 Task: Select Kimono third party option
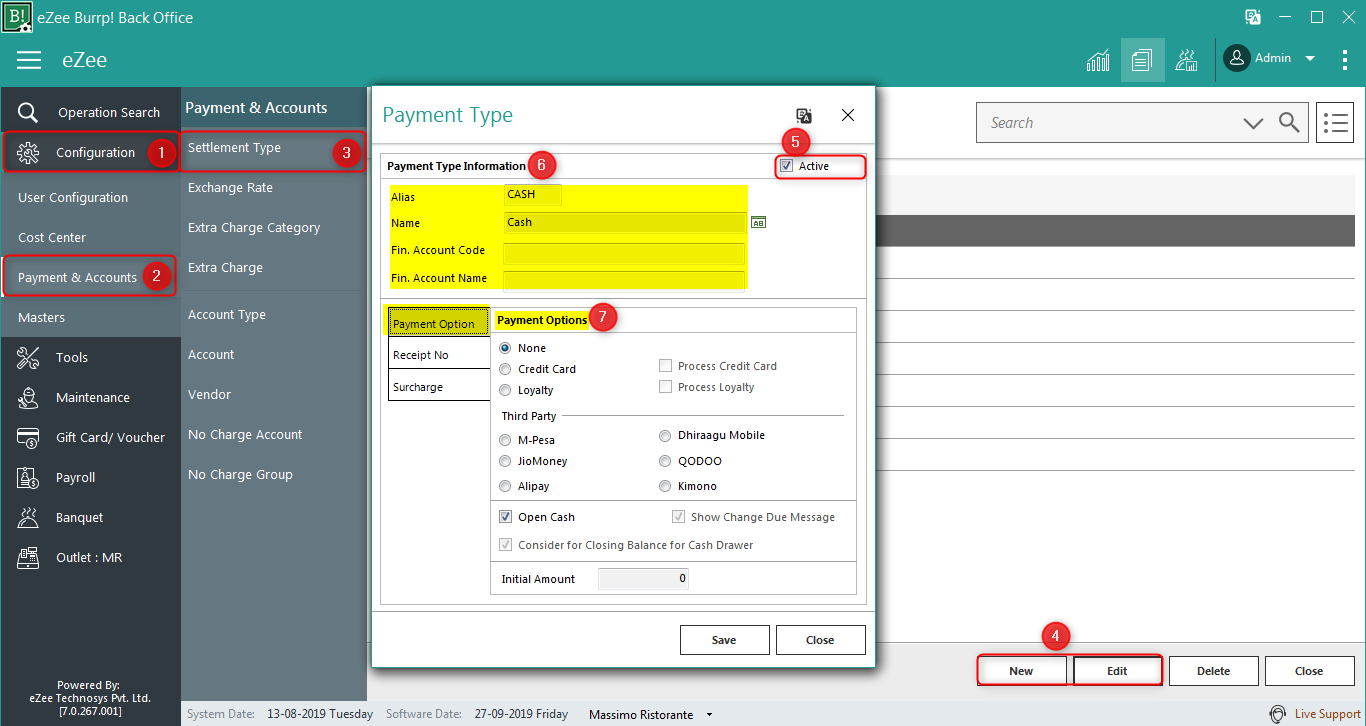[x=665, y=486]
